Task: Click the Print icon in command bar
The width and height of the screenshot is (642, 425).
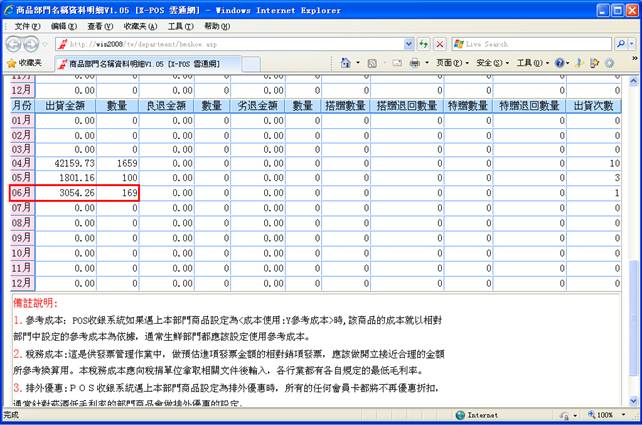Action: (x=414, y=63)
